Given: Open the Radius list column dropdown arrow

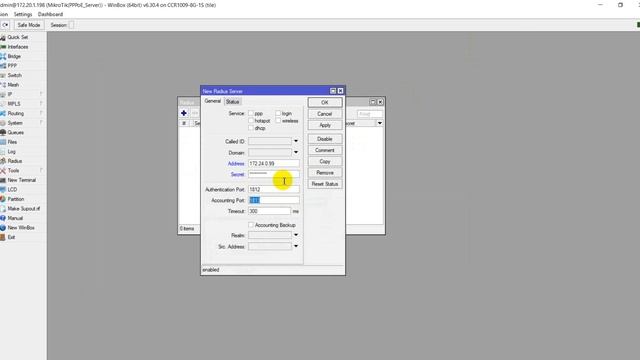Looking at the screenshot, I should [380, 123].
